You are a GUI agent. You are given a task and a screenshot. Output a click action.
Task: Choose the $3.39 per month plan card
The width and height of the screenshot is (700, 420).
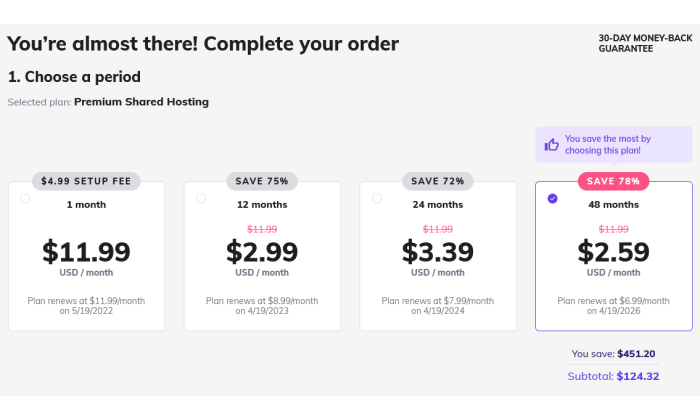click(438, 256)
